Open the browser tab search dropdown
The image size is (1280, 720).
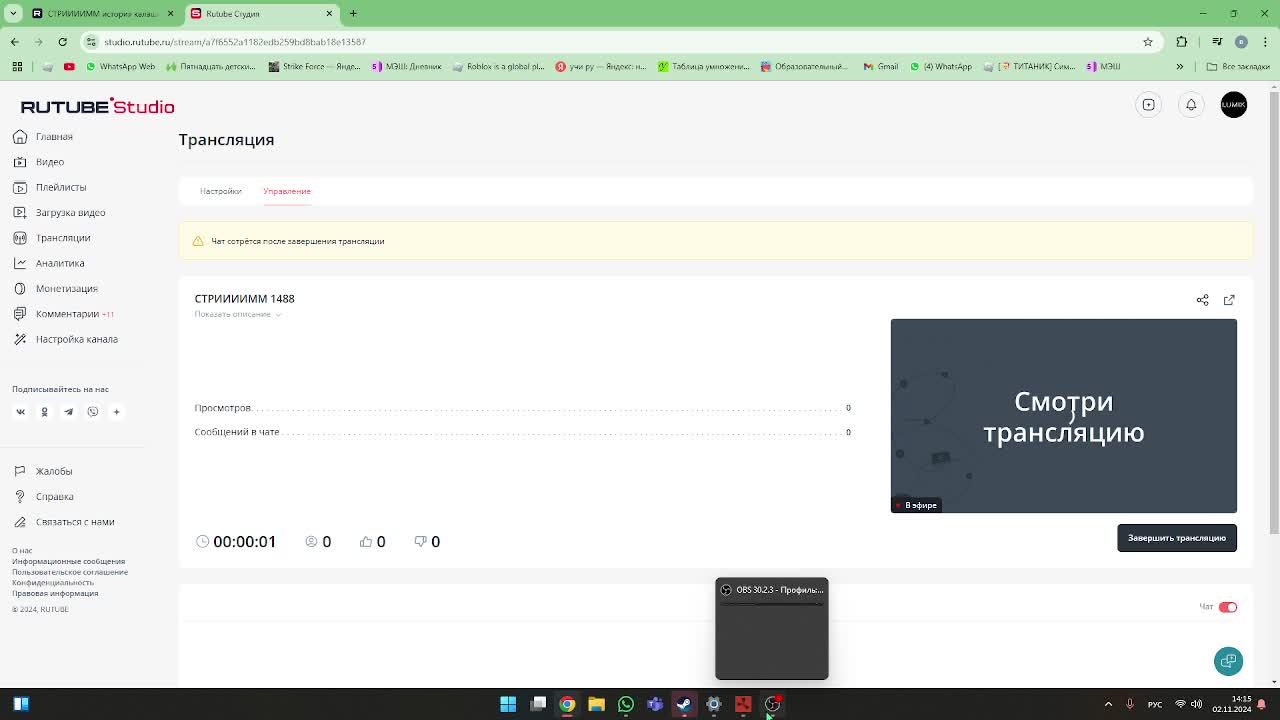coord(12,14)
